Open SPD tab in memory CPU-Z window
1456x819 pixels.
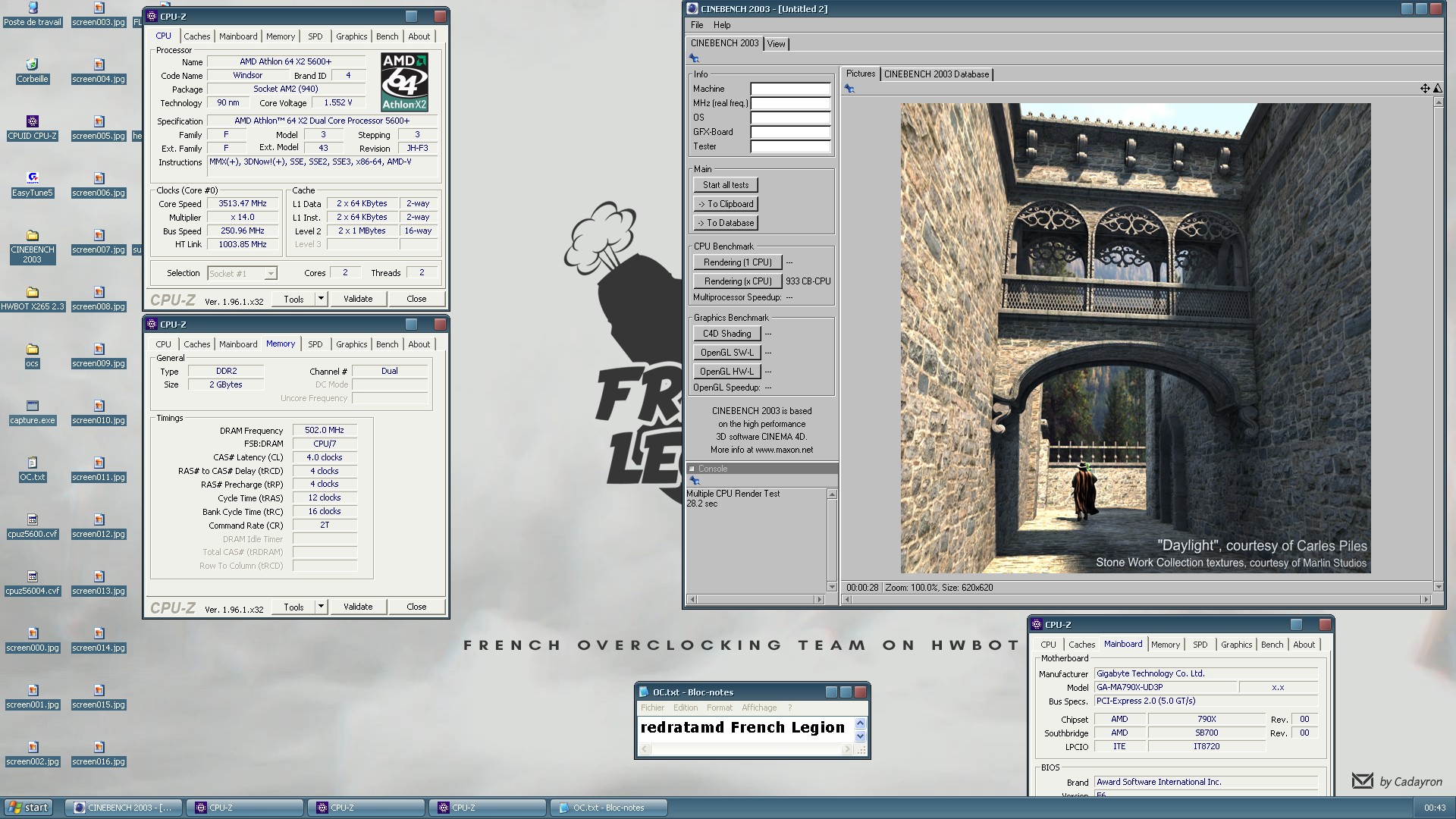[x=315, y=344]
